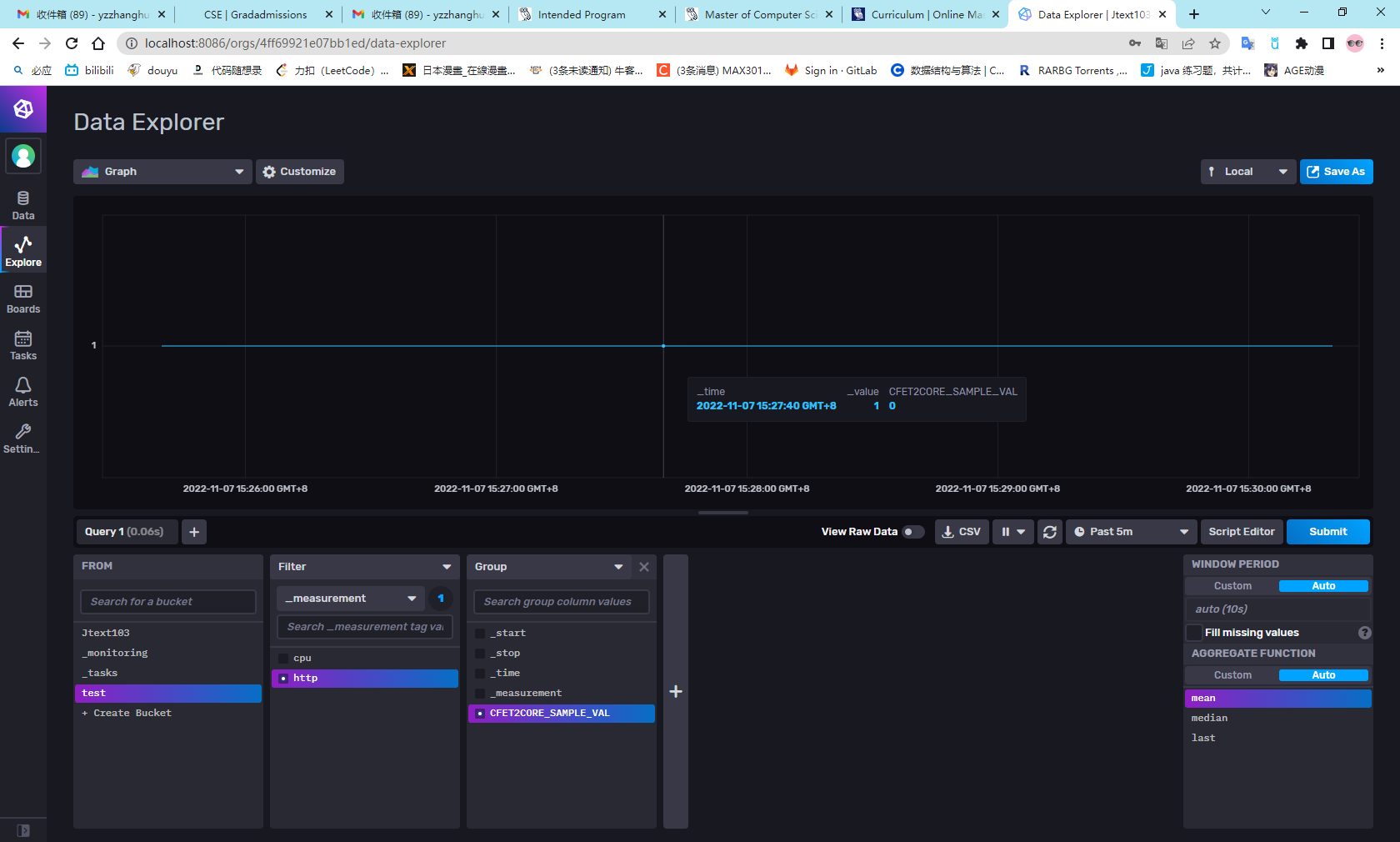Add a new query with plus button
1400x842 pixels.
tap(194, 532)
